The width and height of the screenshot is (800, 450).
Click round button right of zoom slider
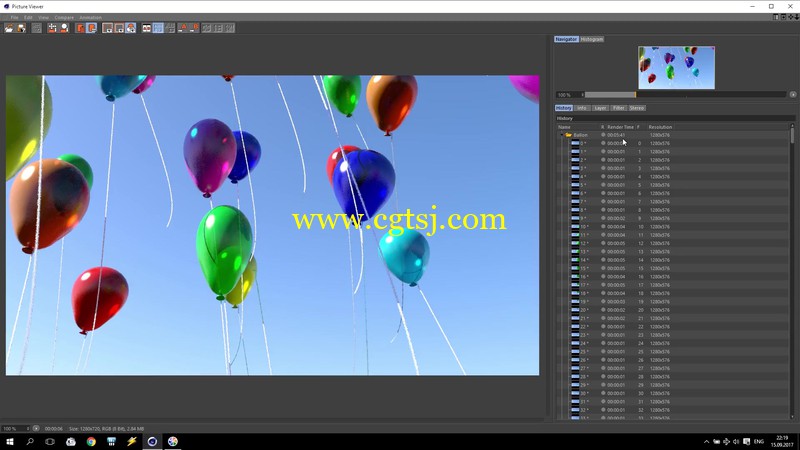tap(793, 95)
